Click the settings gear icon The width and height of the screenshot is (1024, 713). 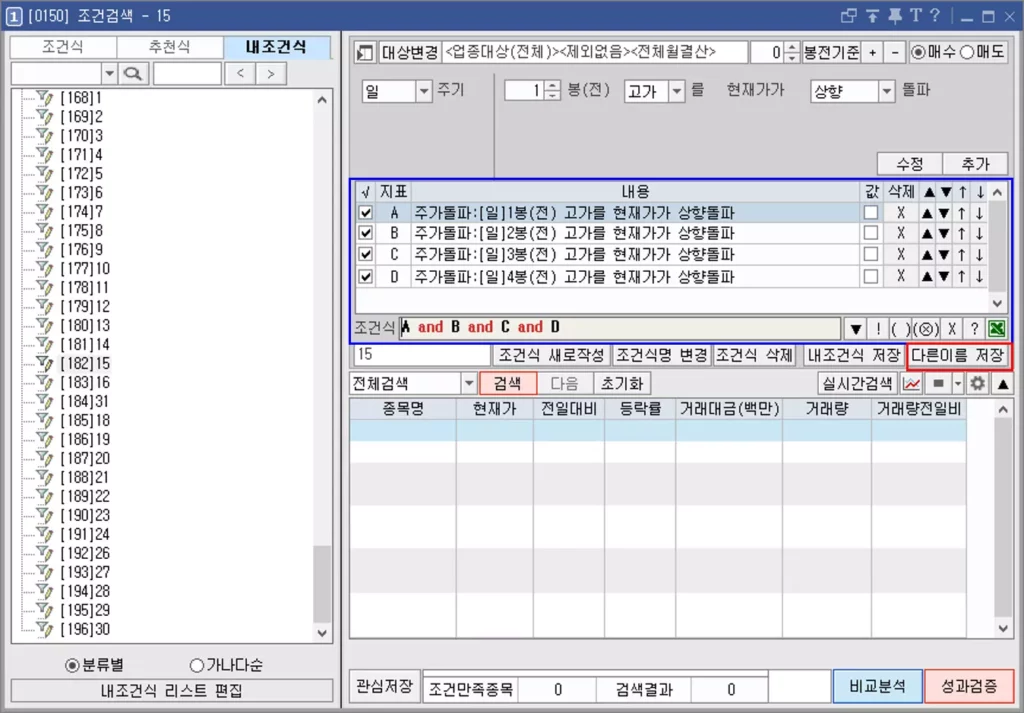coord(977,383)
